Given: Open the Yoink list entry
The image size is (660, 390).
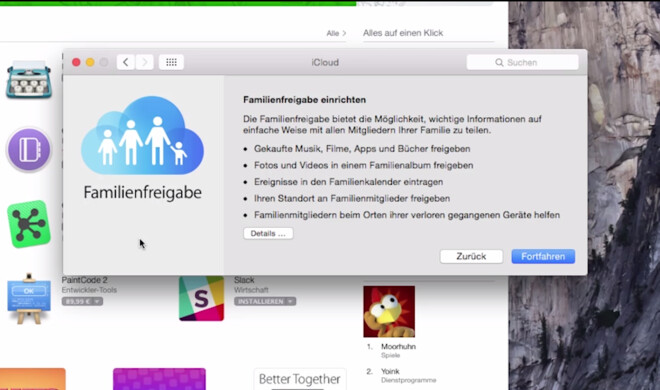Looking at the screenshot, I should 390,371.
